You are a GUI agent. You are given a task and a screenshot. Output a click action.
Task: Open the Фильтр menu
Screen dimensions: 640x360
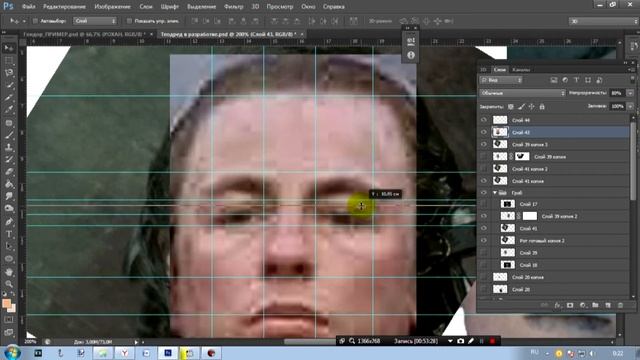click(233, 7)
